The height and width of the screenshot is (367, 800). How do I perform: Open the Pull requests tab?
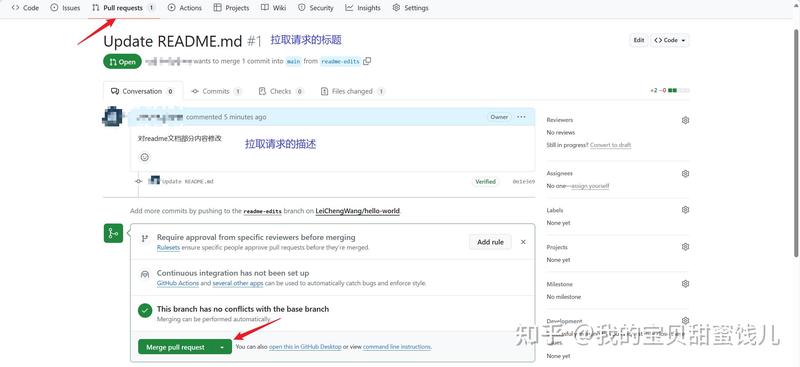[x=123, y=8]
